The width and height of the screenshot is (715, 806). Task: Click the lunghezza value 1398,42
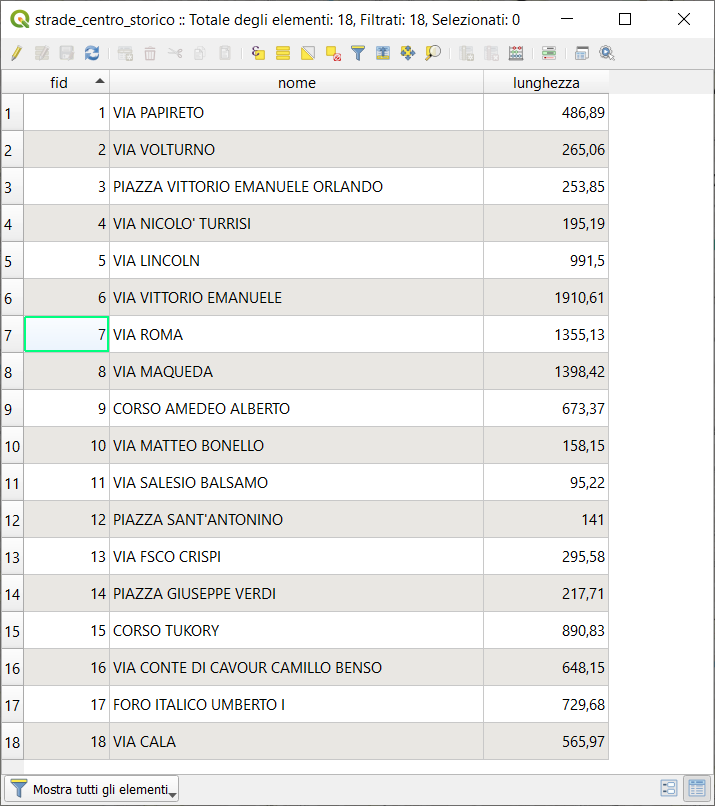pos(546,372)
